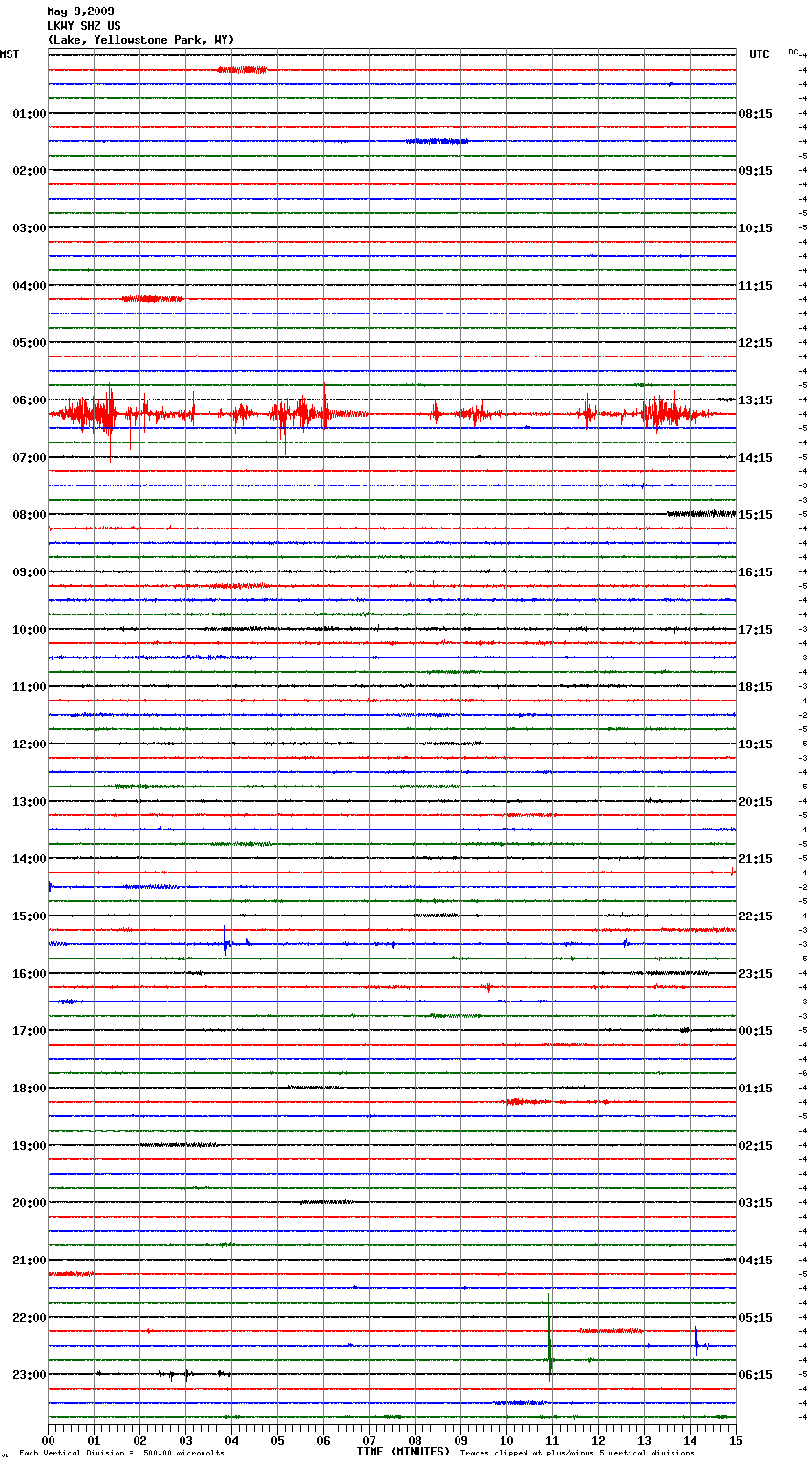Select the 23:00 MST time label
812x1466 pixels.
pos(30,1375)
